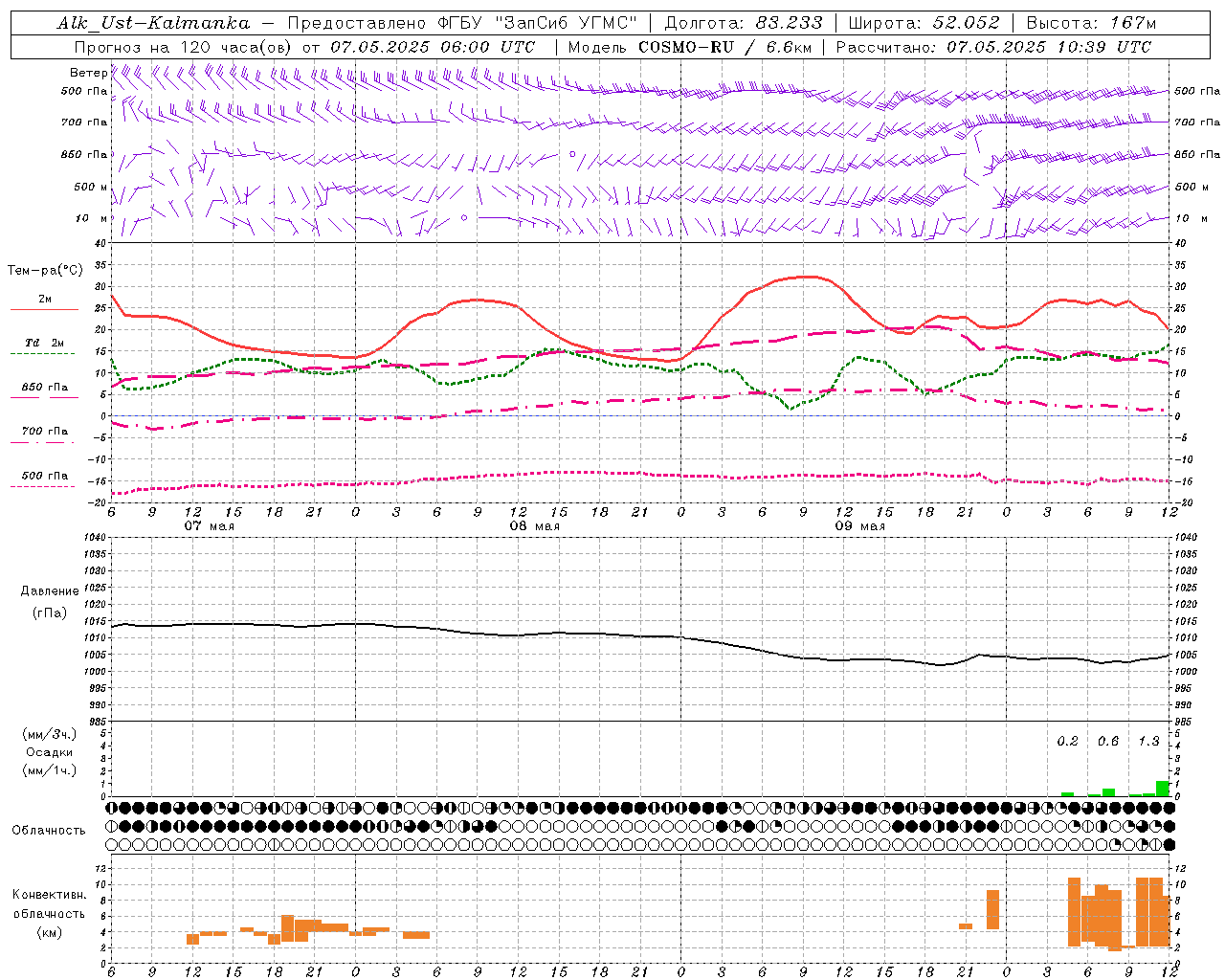Image resolution: width=1225 pixels, height=980 pixels.
Task: Click the 0.2 precipitation total value
Action: click(1068, 741)
